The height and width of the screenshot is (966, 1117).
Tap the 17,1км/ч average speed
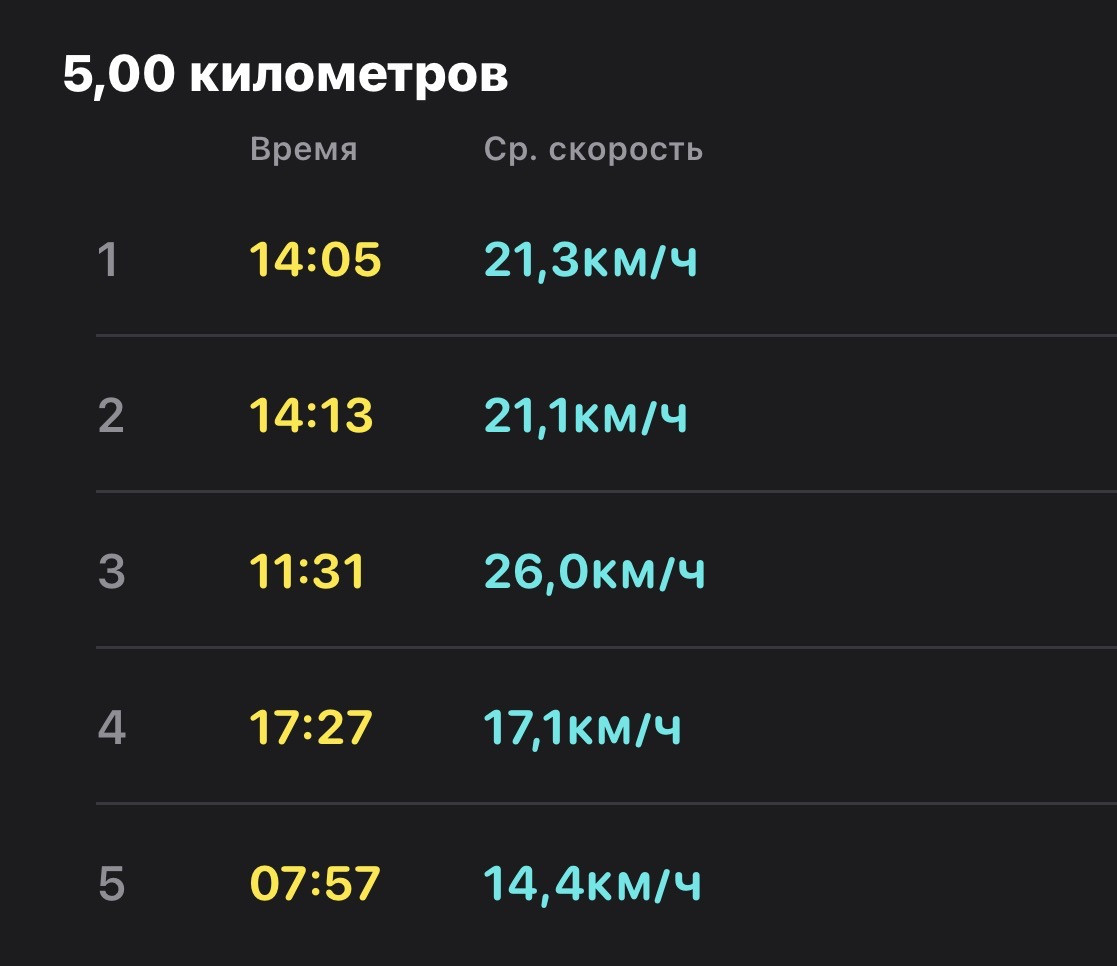583,729
